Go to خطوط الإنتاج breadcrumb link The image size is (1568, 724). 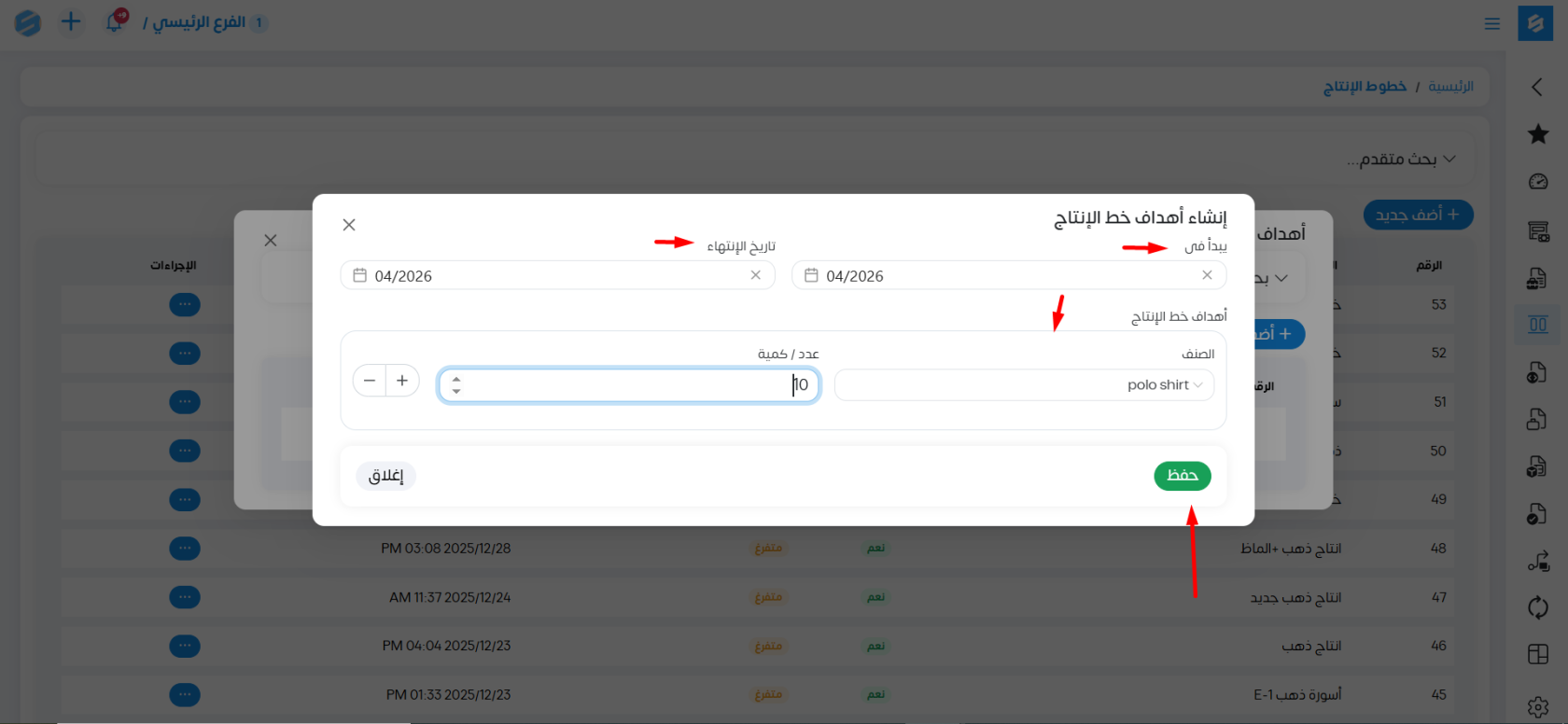(x=1365, y=86)
